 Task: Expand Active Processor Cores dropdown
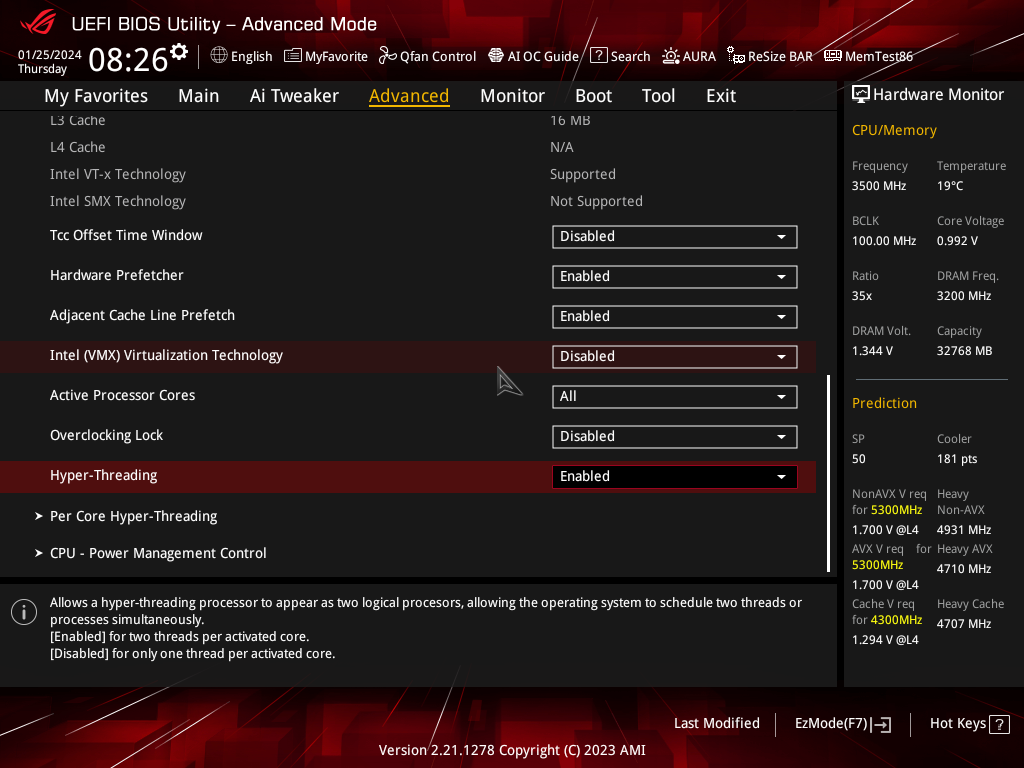click(674, 397)
